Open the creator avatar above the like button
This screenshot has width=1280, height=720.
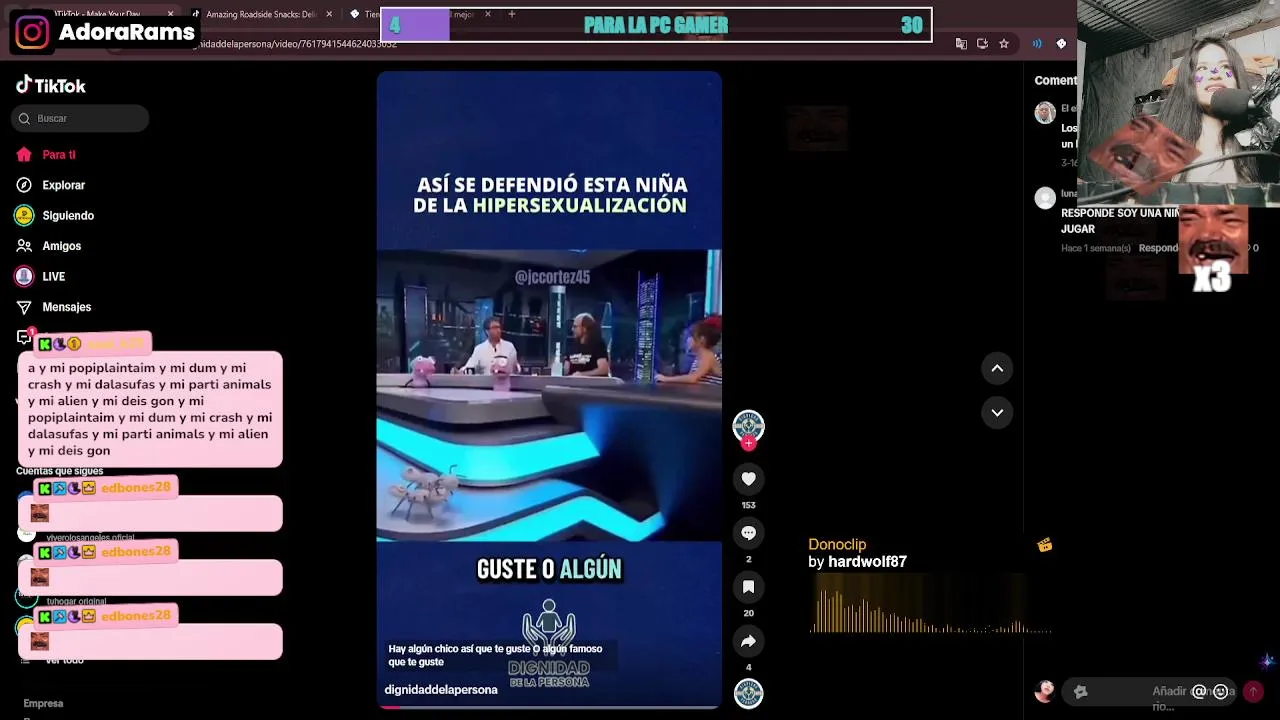pyautogui.click(x=748, y=426)
